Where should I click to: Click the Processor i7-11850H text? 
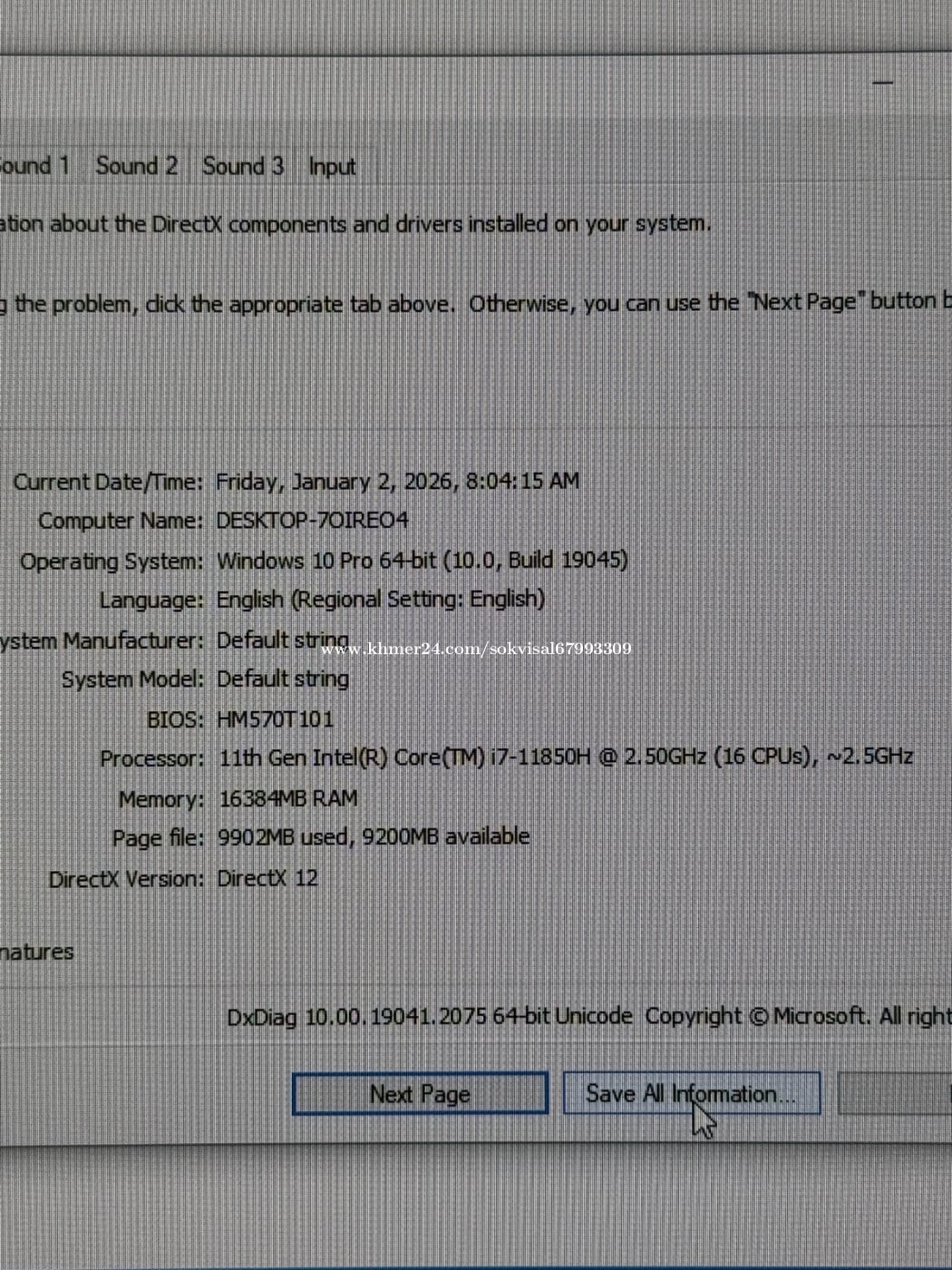[565, 757]
